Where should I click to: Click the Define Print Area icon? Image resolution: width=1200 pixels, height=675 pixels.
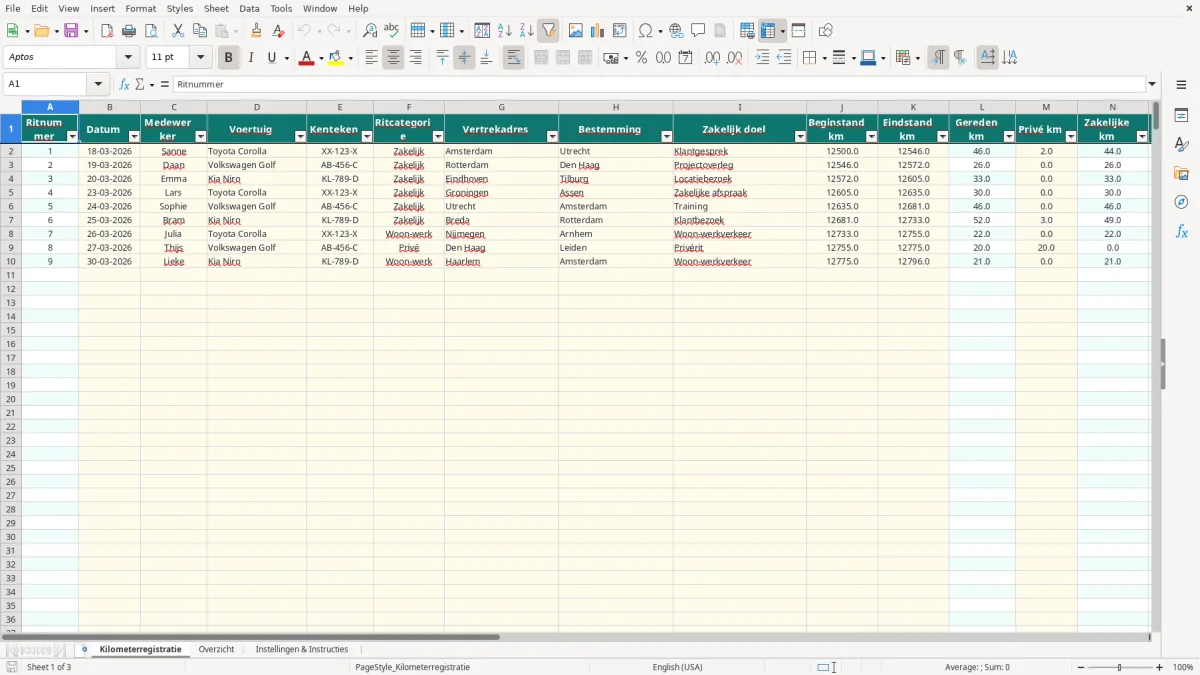click(x=747, y=31)
